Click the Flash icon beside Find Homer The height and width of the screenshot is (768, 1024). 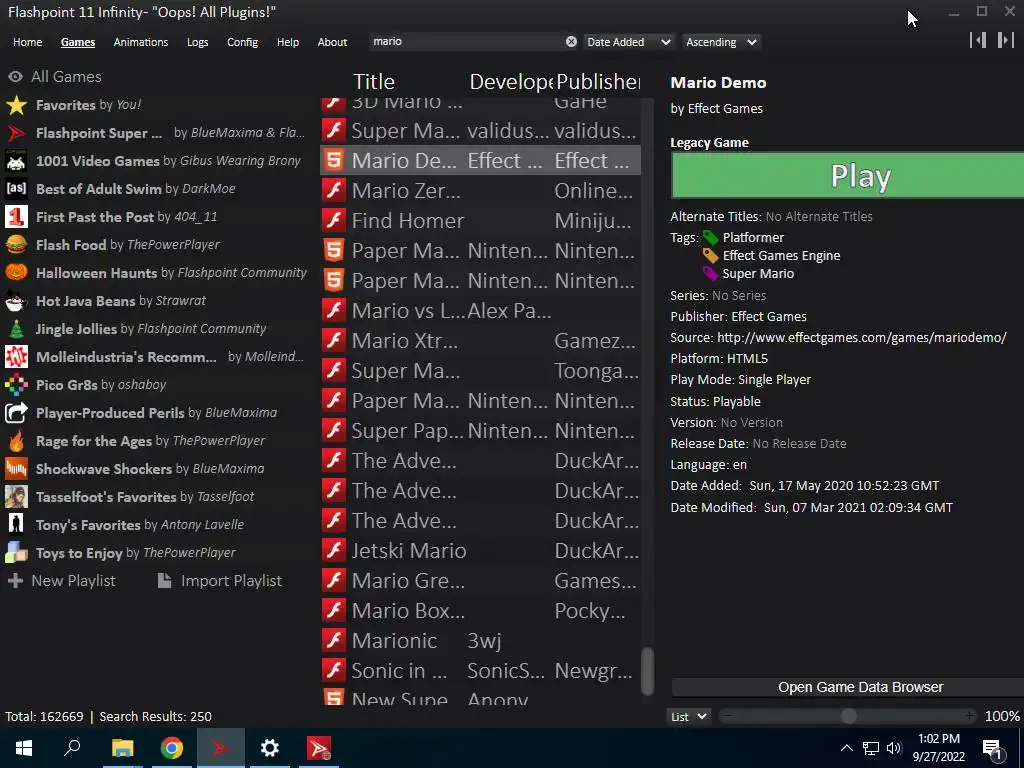tap(334, 221)
